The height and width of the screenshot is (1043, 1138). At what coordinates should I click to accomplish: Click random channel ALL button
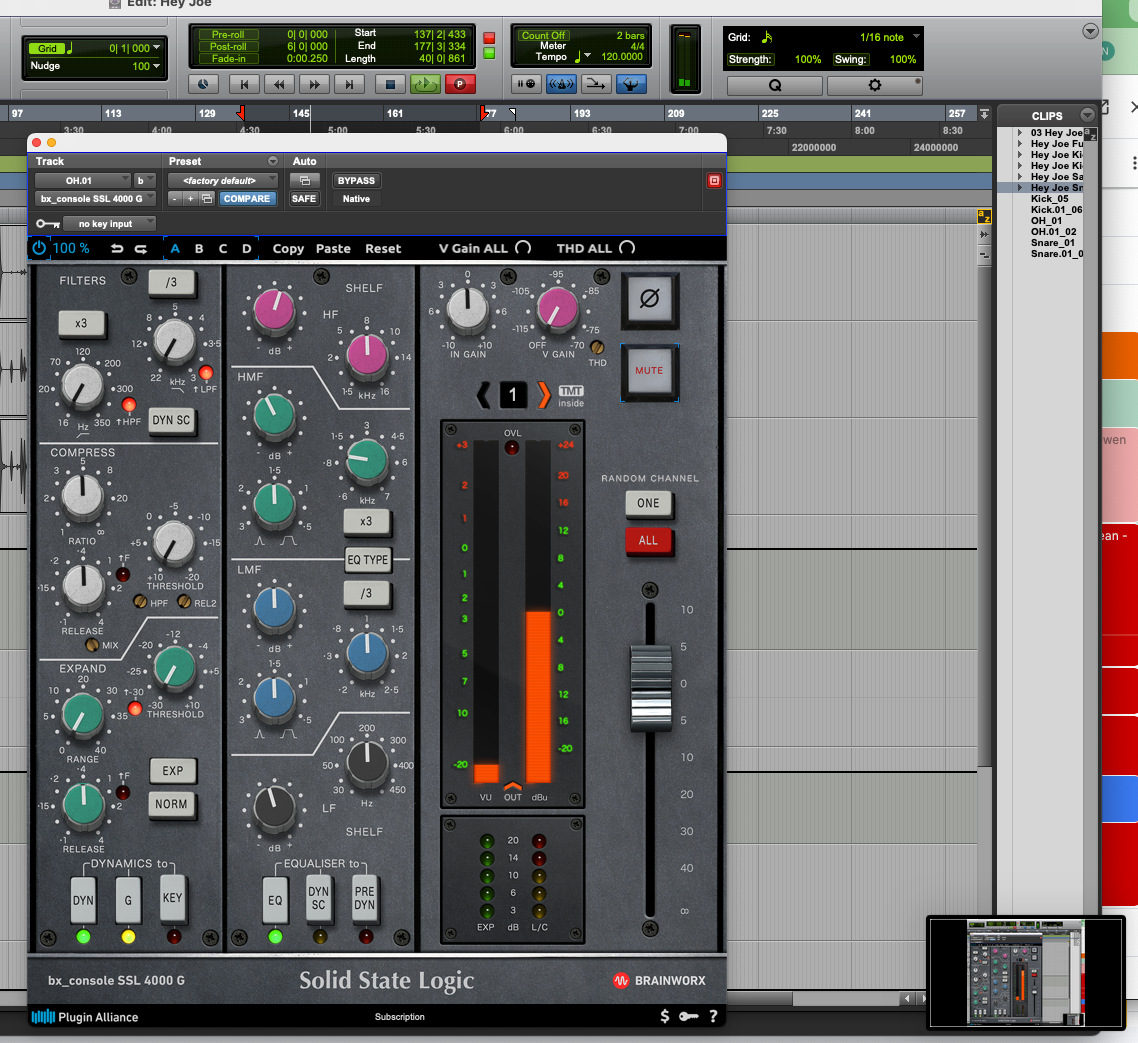(649, 541)
